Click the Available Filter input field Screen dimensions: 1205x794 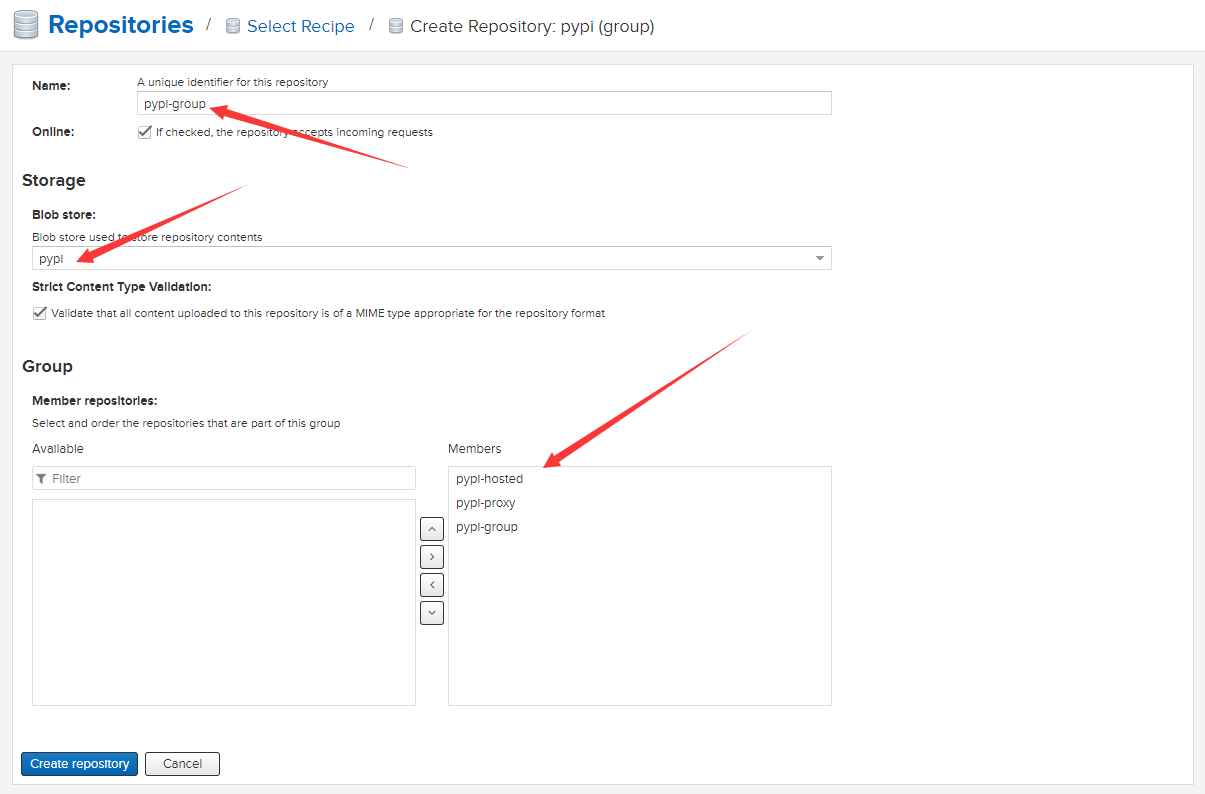pyautogui.click(x=224, y=478)
